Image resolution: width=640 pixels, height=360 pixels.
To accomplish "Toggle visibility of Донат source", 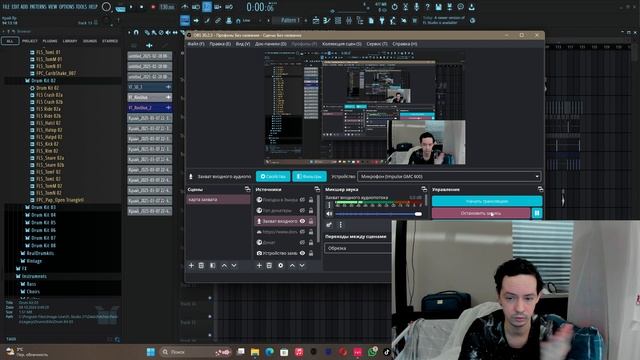I will (302, 242).
